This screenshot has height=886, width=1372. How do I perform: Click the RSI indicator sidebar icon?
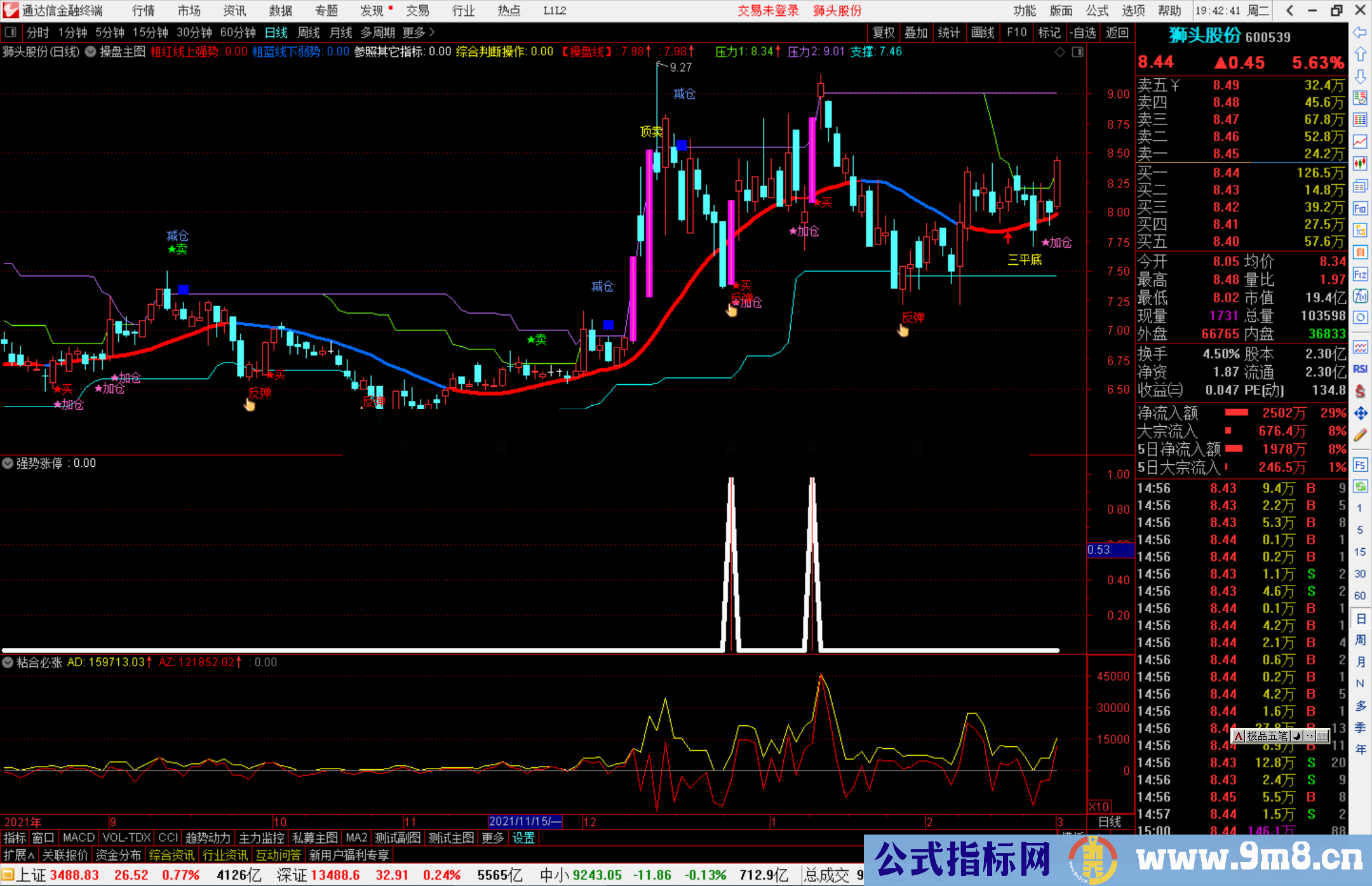click(1360, 369)
